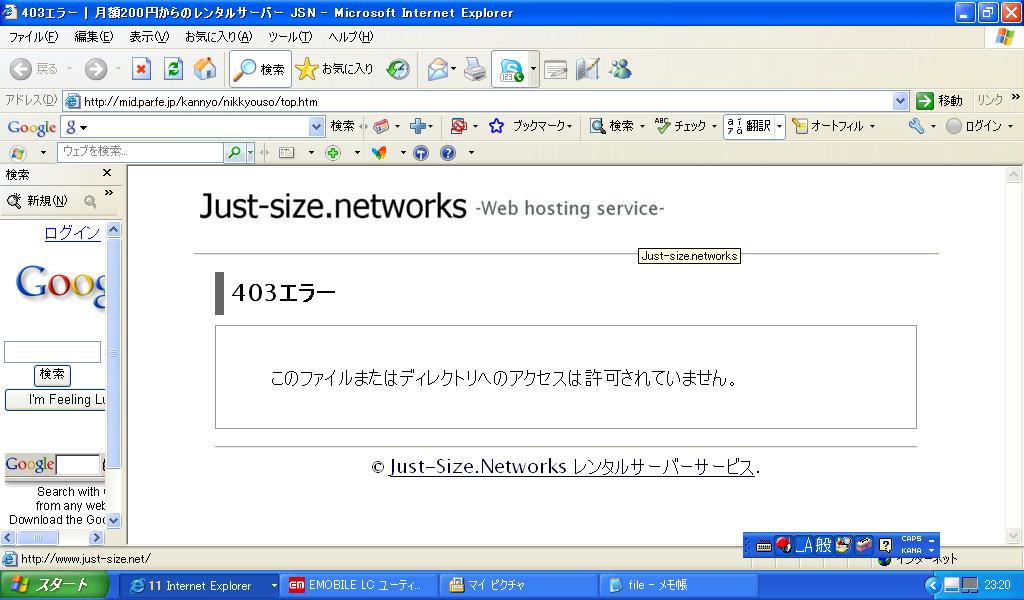Screen dimensions: 1024x600
Task: Click Google toolbar ログイン button
Action: (x=974, y=126)
